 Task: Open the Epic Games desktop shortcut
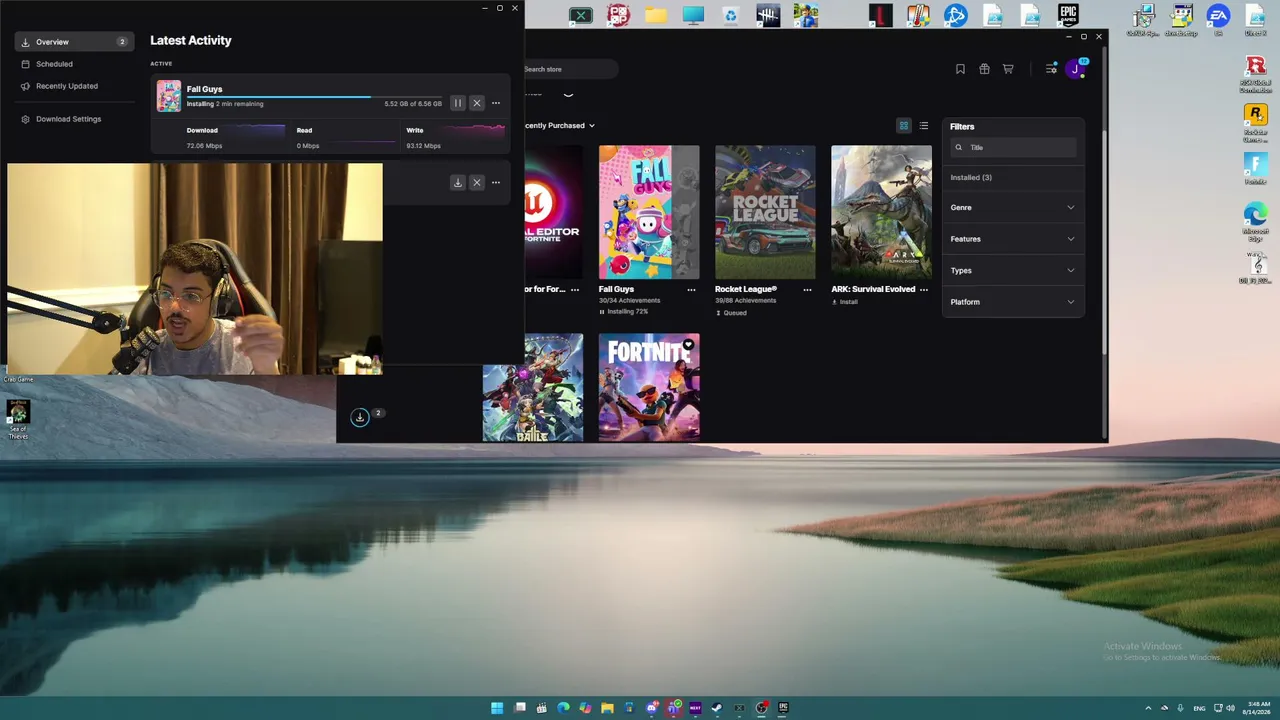tap(1068, 16)
